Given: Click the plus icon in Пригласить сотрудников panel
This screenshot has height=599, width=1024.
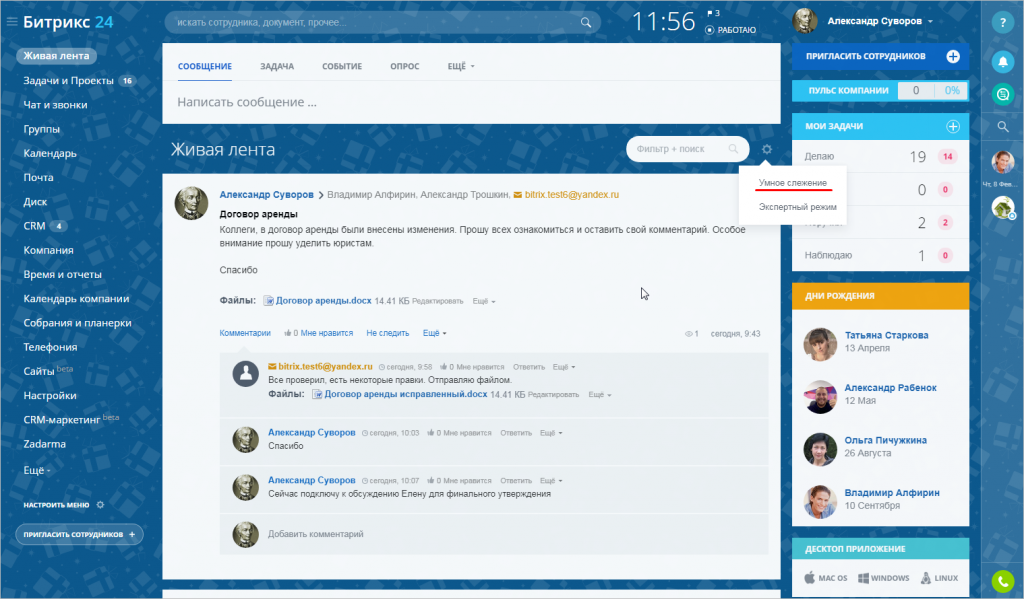Looking at the screenshot, I should [953, 56].
